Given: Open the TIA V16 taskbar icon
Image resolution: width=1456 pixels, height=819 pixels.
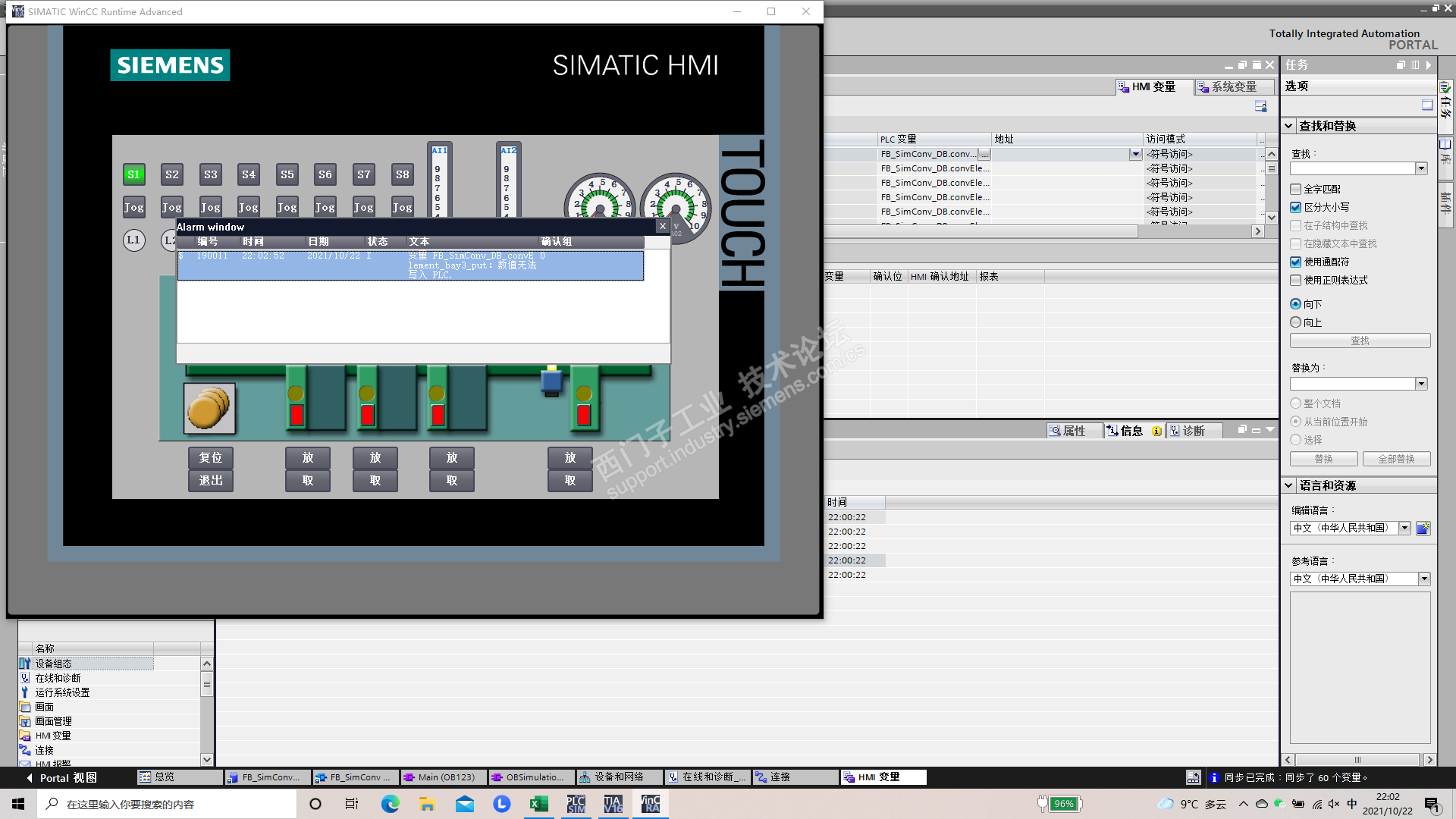Looking at the screenshot, I should [613, 804].
